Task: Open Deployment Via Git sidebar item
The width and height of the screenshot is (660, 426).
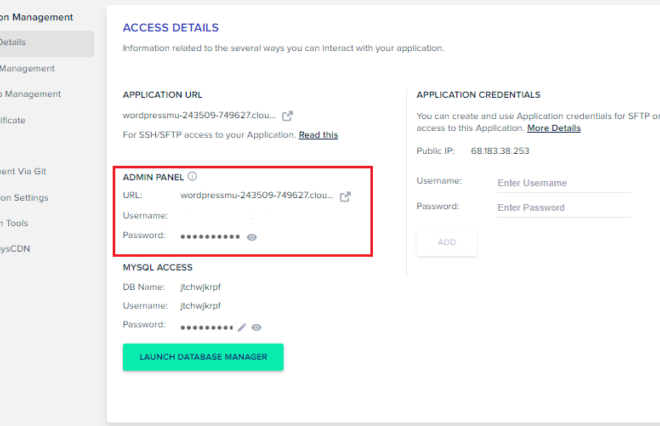Action: point(23,171)
